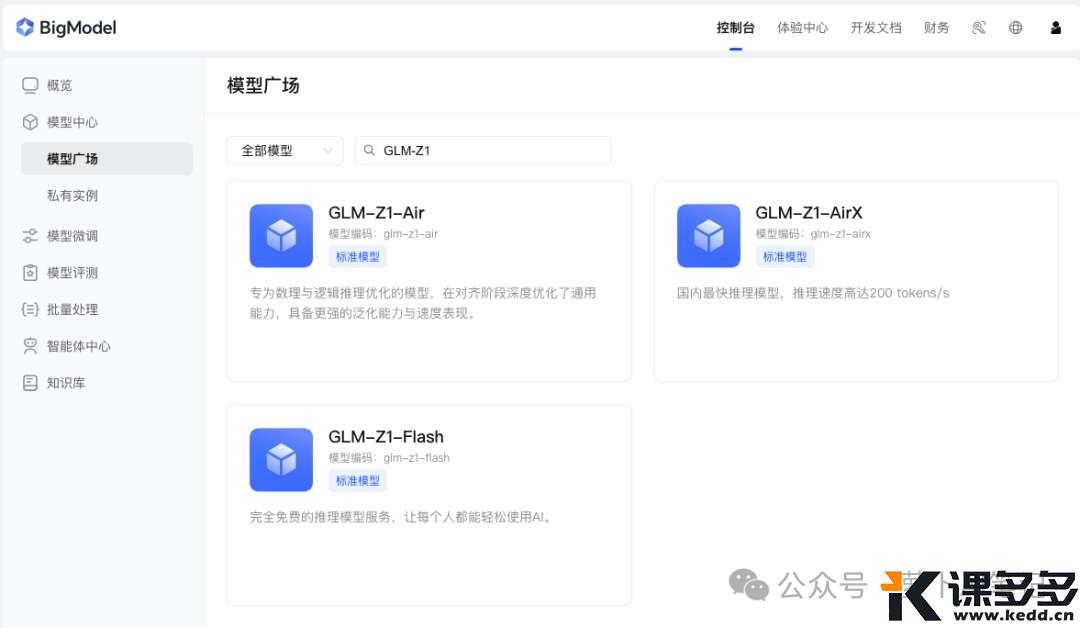
Task: Open 私有实例 in the sidebar
Action: [x=72, y=196]
